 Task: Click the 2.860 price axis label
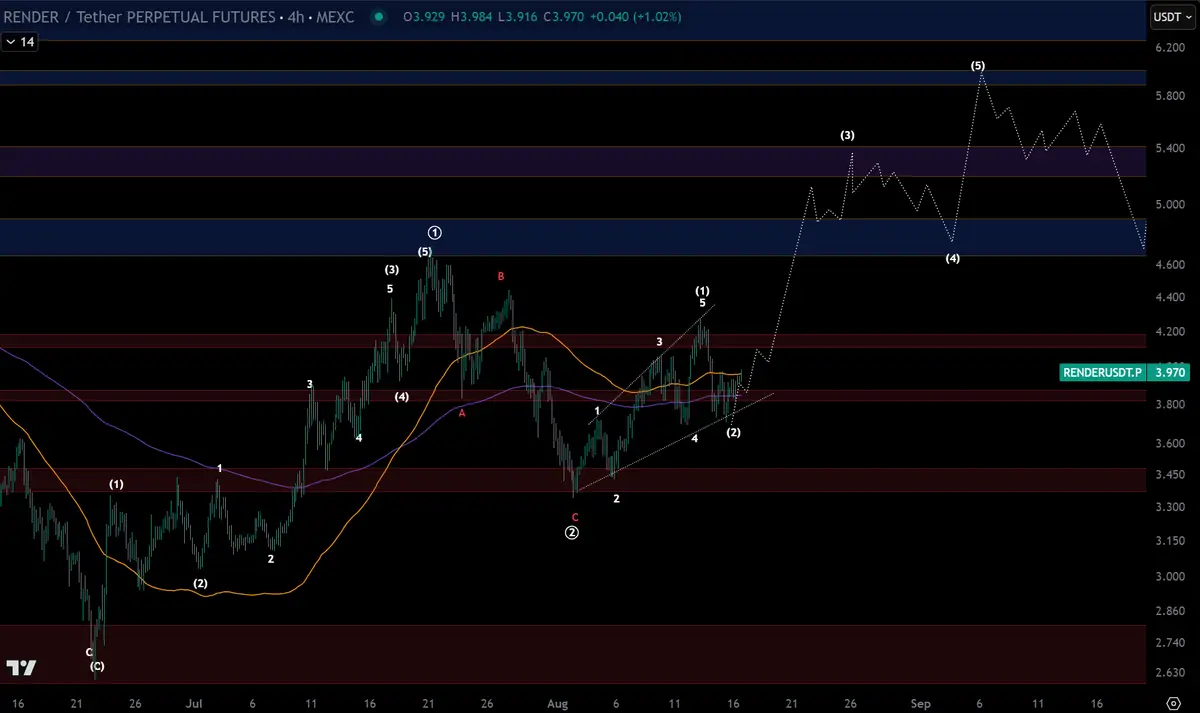point(1171,610)
